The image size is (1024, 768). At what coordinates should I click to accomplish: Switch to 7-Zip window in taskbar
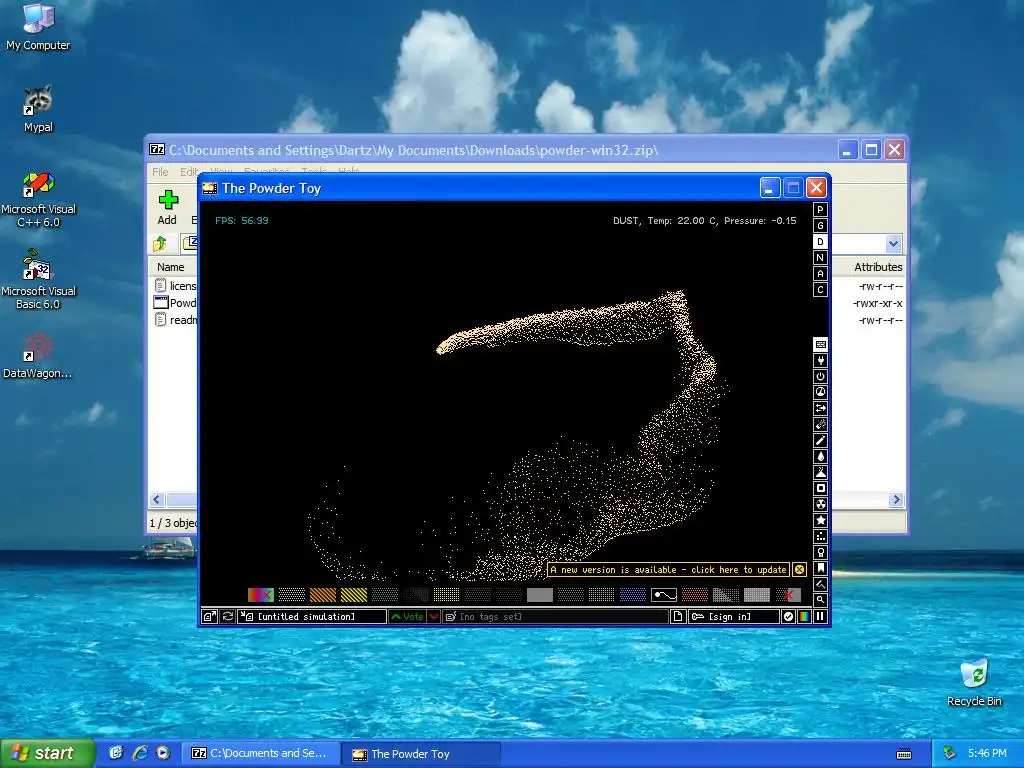click(260, 754)
